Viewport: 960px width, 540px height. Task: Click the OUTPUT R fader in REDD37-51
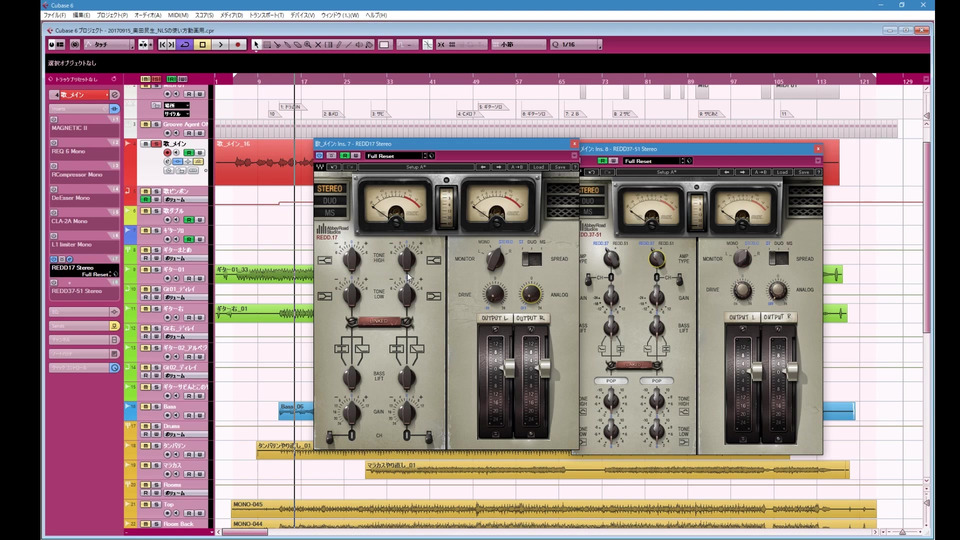[791, 372]
